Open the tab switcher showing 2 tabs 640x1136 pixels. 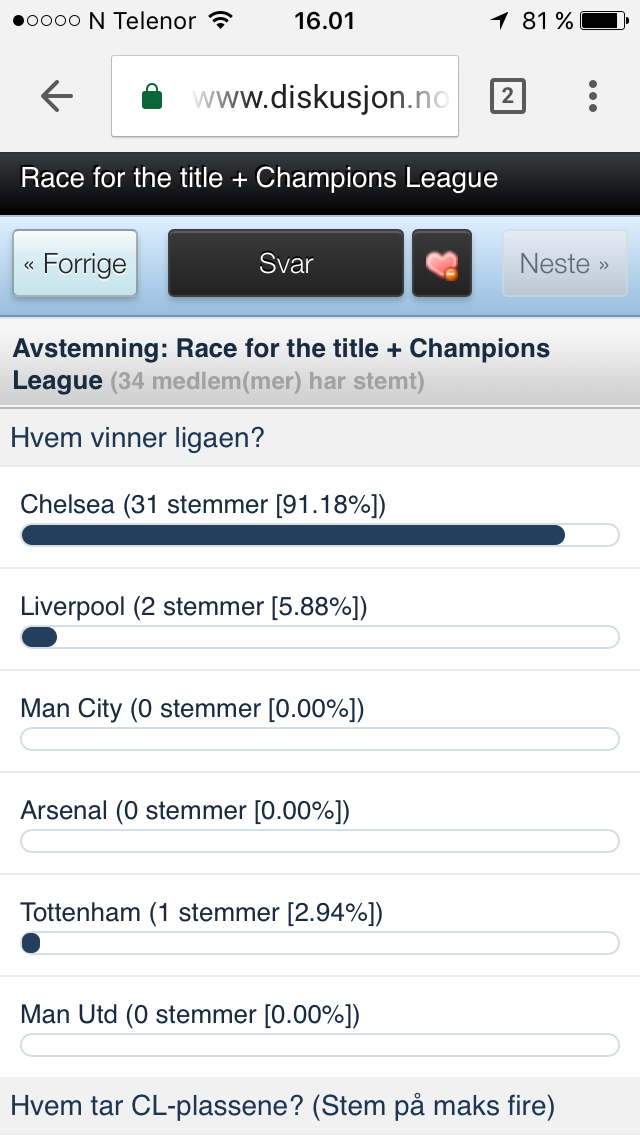(507, 96)
